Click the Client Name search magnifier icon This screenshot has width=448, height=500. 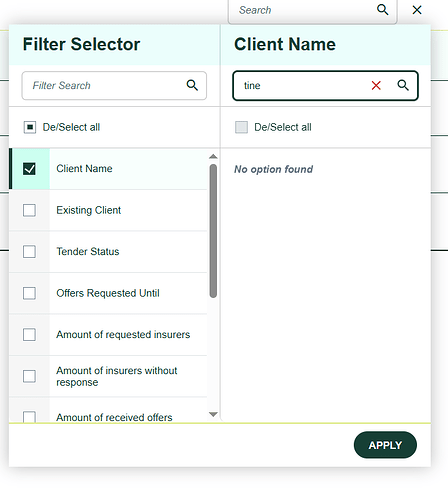point(403,85)
